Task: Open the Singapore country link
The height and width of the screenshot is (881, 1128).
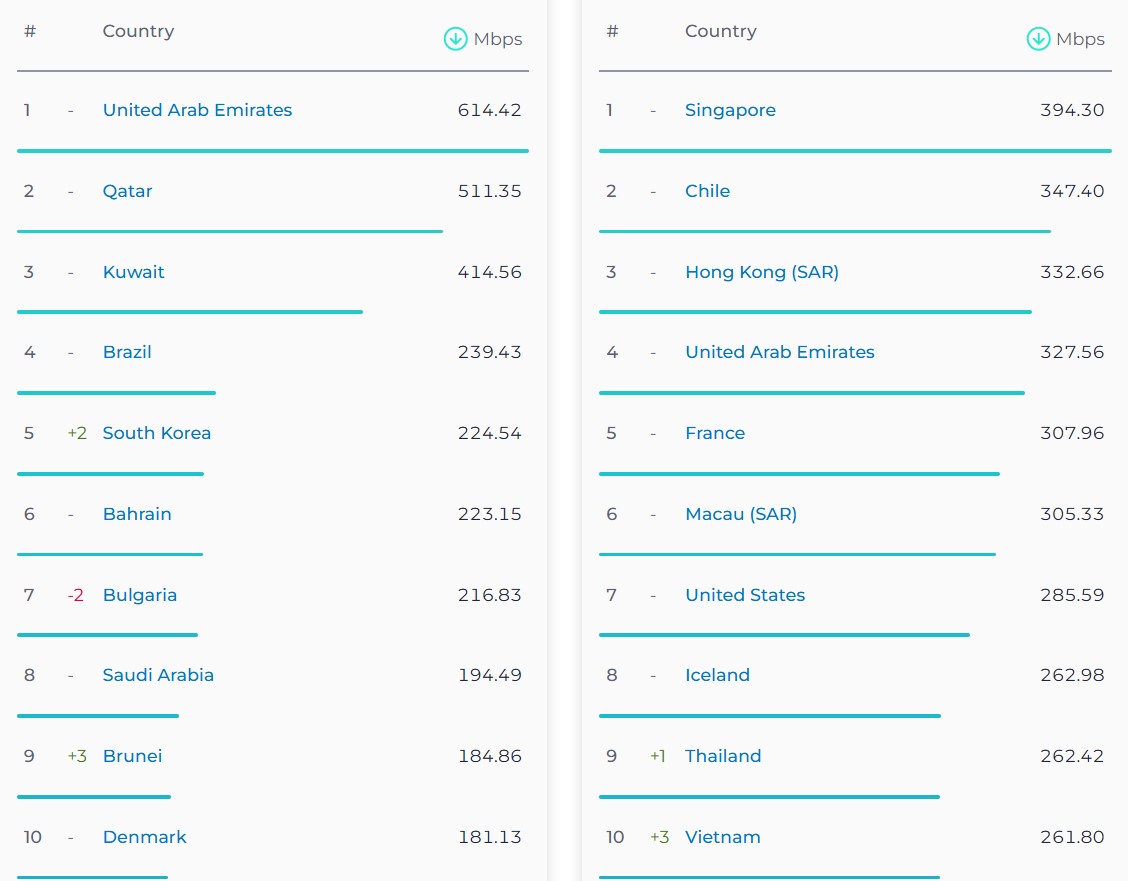Action: point(730,110)
